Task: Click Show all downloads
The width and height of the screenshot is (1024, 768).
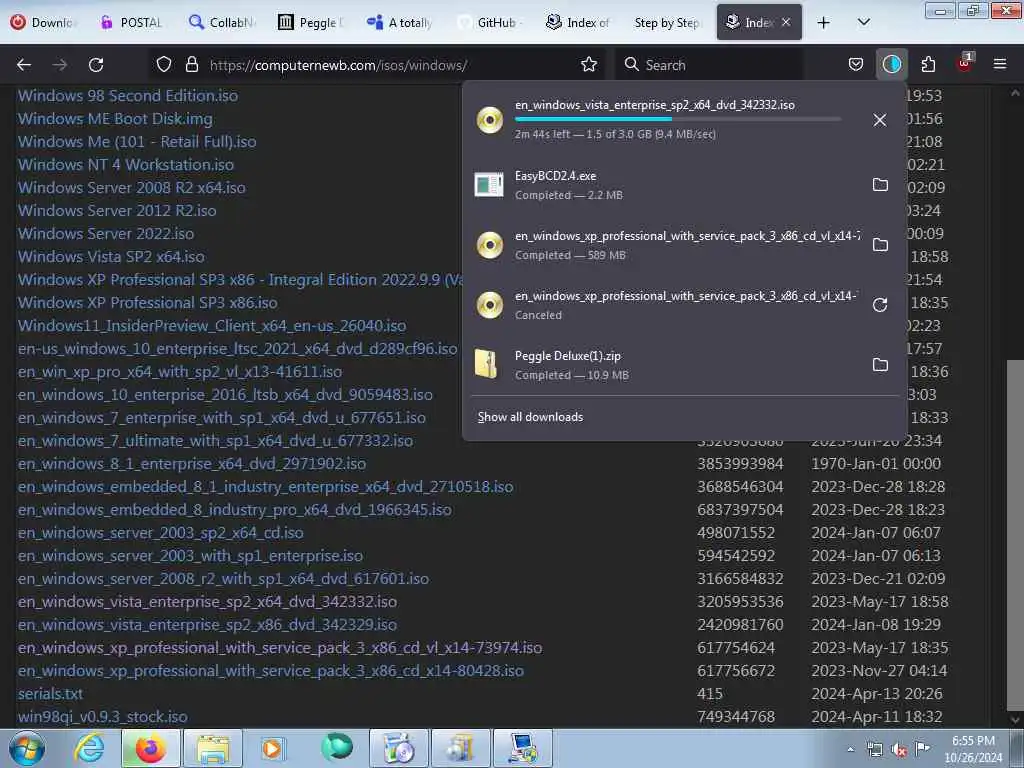Action: click(x=530, y=417)
